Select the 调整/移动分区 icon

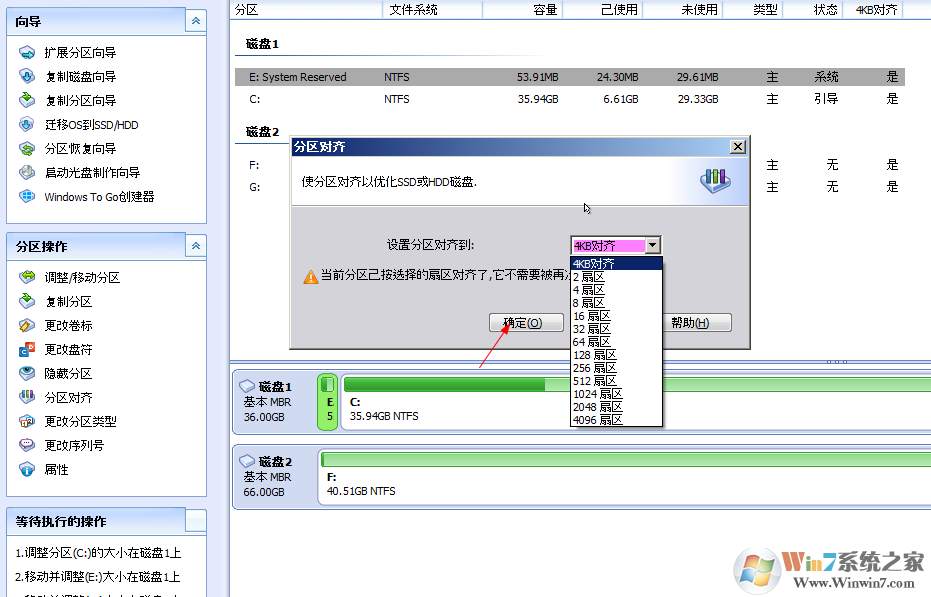[27, 277]
